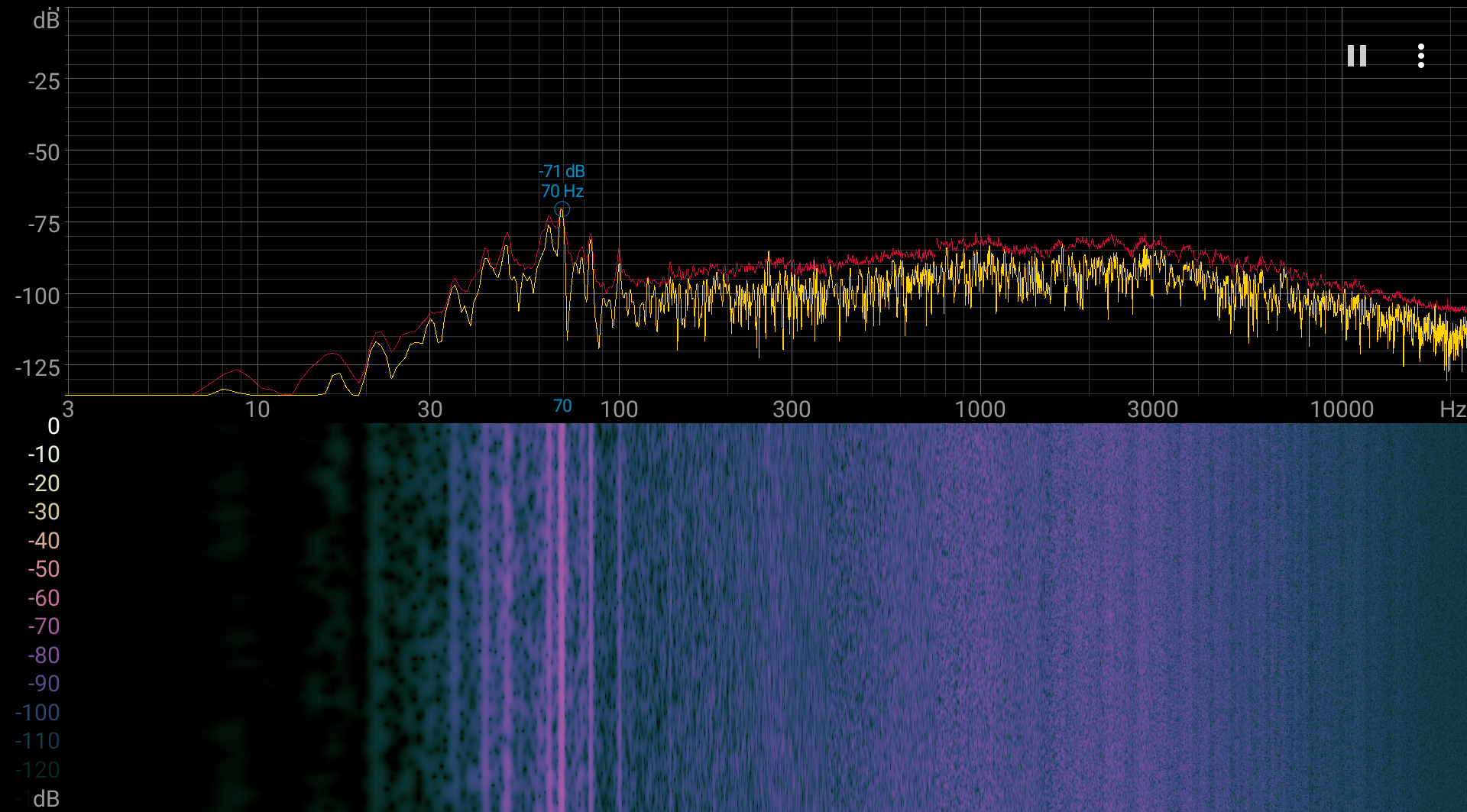Click the 100 label on frequency axis
The height and width of the screenshot is (812, 1467).
click(619, 409)
